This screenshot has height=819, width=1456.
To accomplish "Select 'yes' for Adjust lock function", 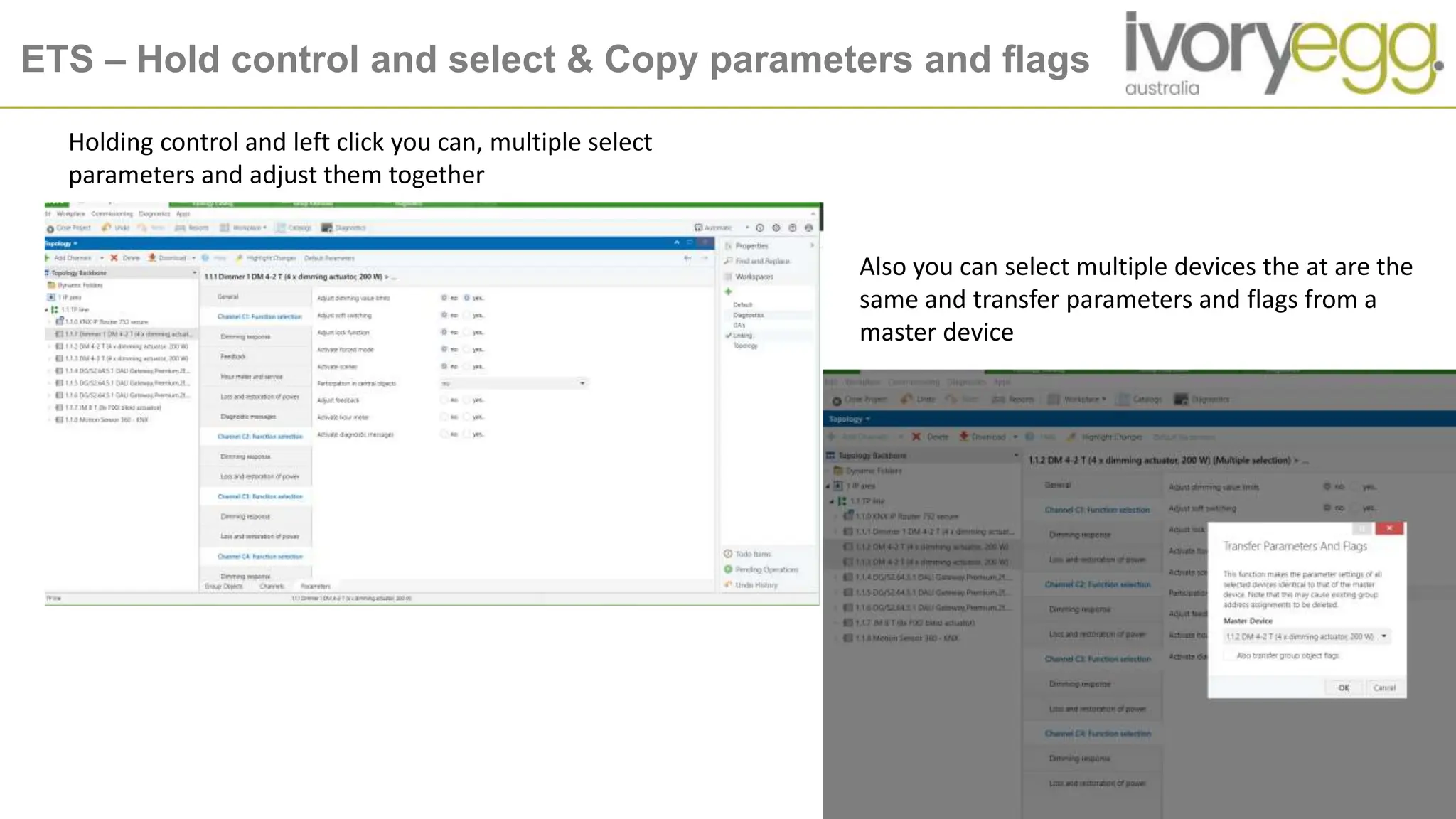I will point(467,332).
